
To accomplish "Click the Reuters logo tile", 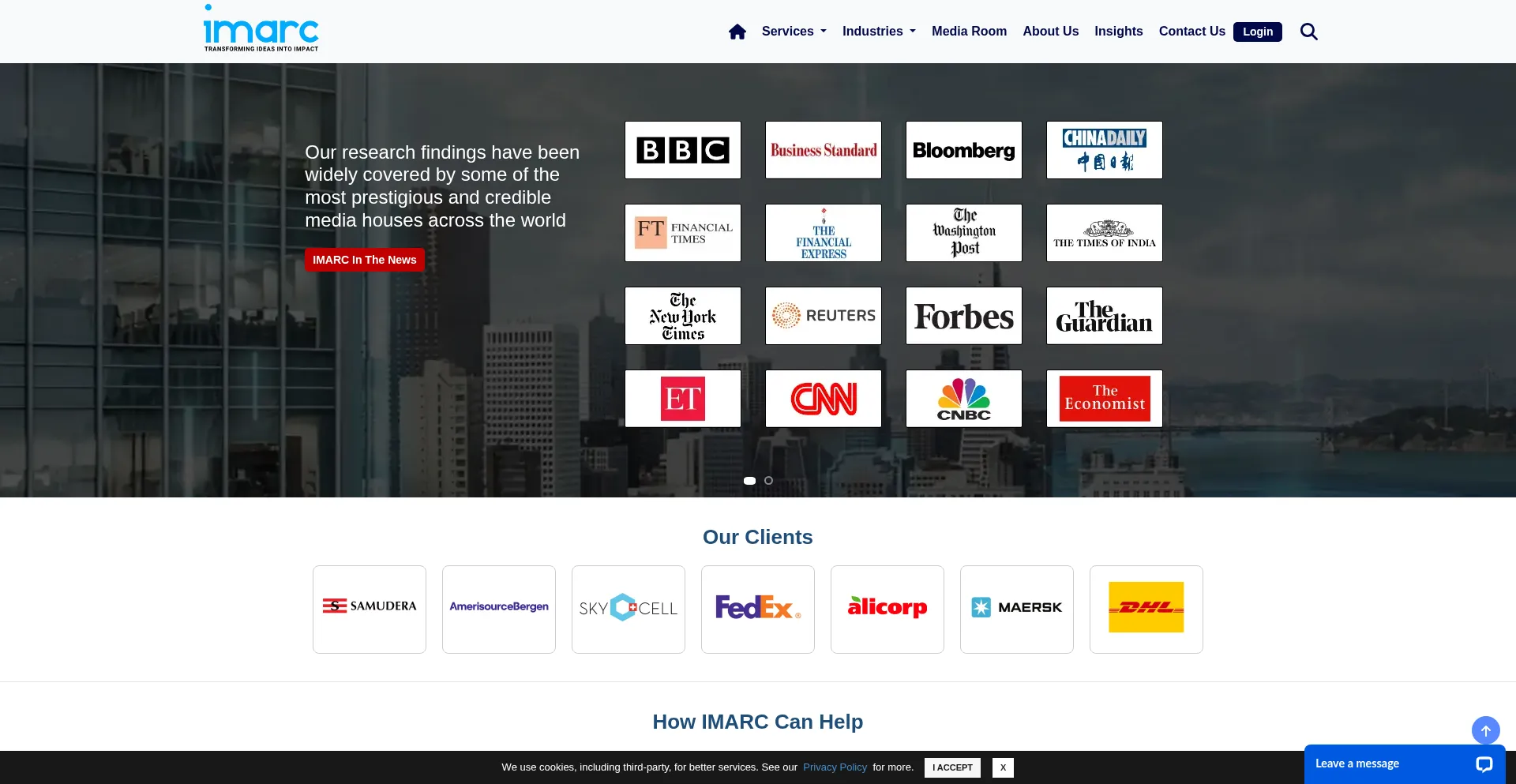I will (824, 316).
